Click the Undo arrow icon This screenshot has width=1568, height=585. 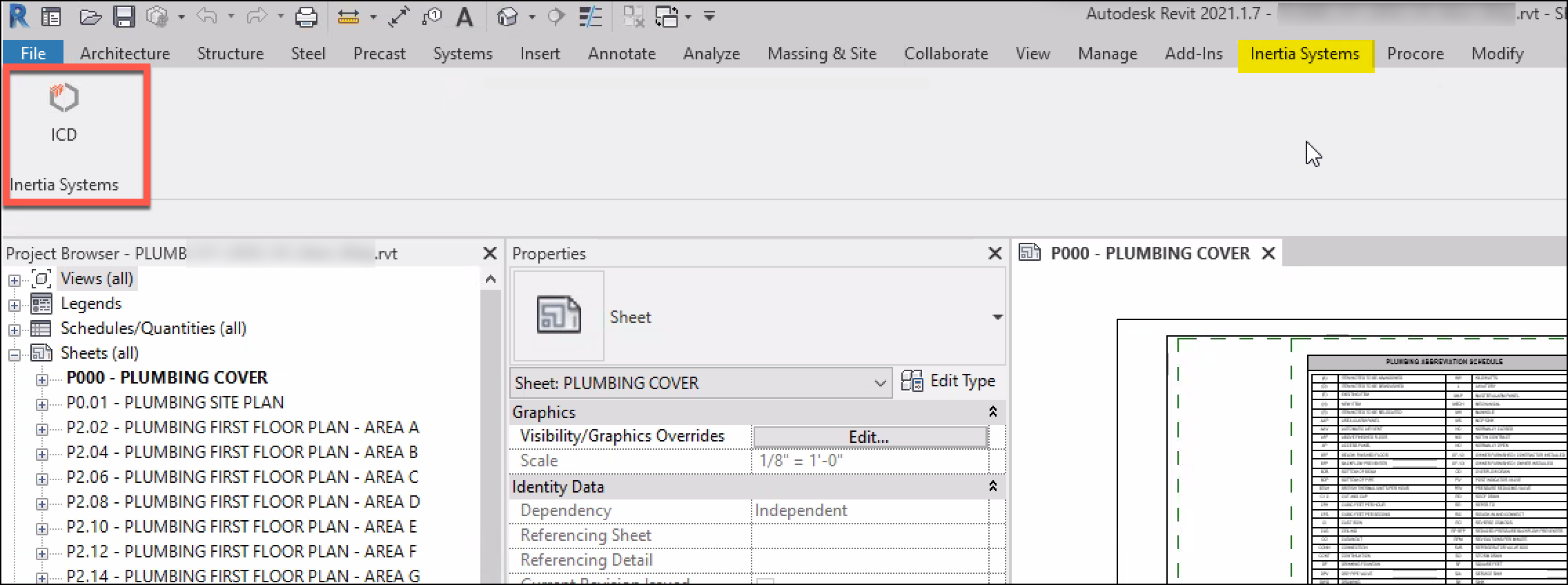[x=207, y=16]
